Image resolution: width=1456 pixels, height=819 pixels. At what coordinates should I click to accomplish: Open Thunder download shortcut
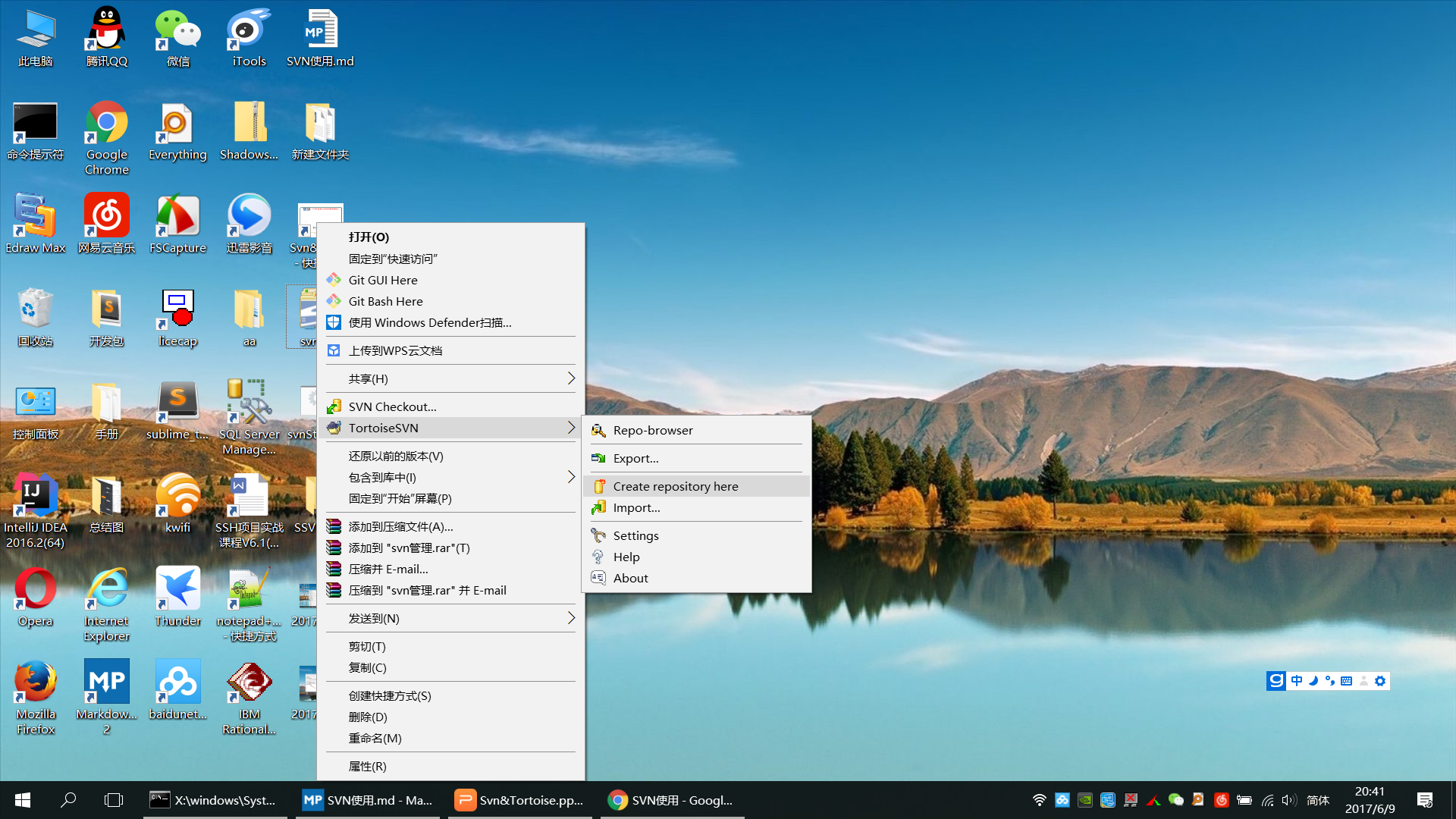tap(178, 598)
